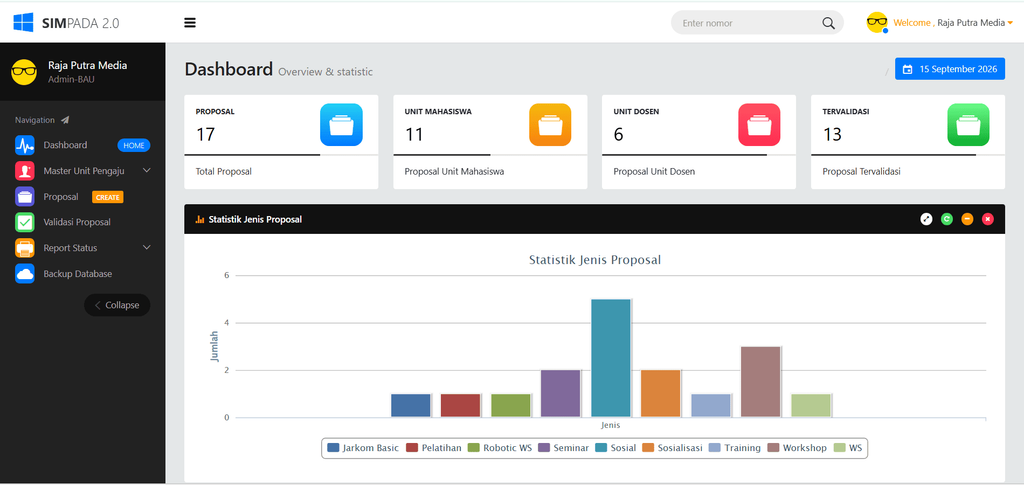This screenshot has height=485, width=1024.
Task: Click the green folder icon on Tervalidasi card
Action: click(x=968, y=125)
